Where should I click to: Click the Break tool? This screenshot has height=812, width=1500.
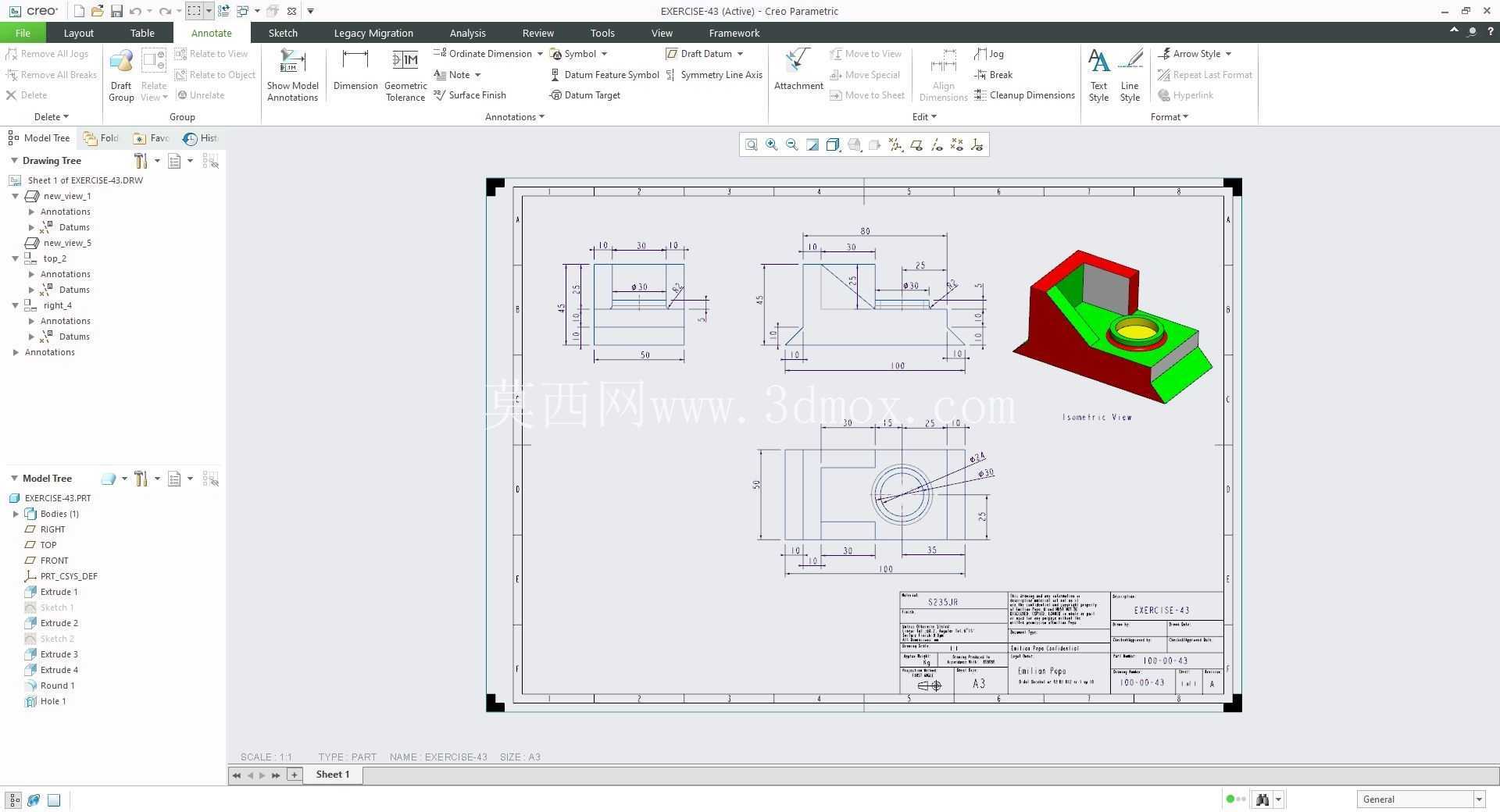tap(994, 75)
